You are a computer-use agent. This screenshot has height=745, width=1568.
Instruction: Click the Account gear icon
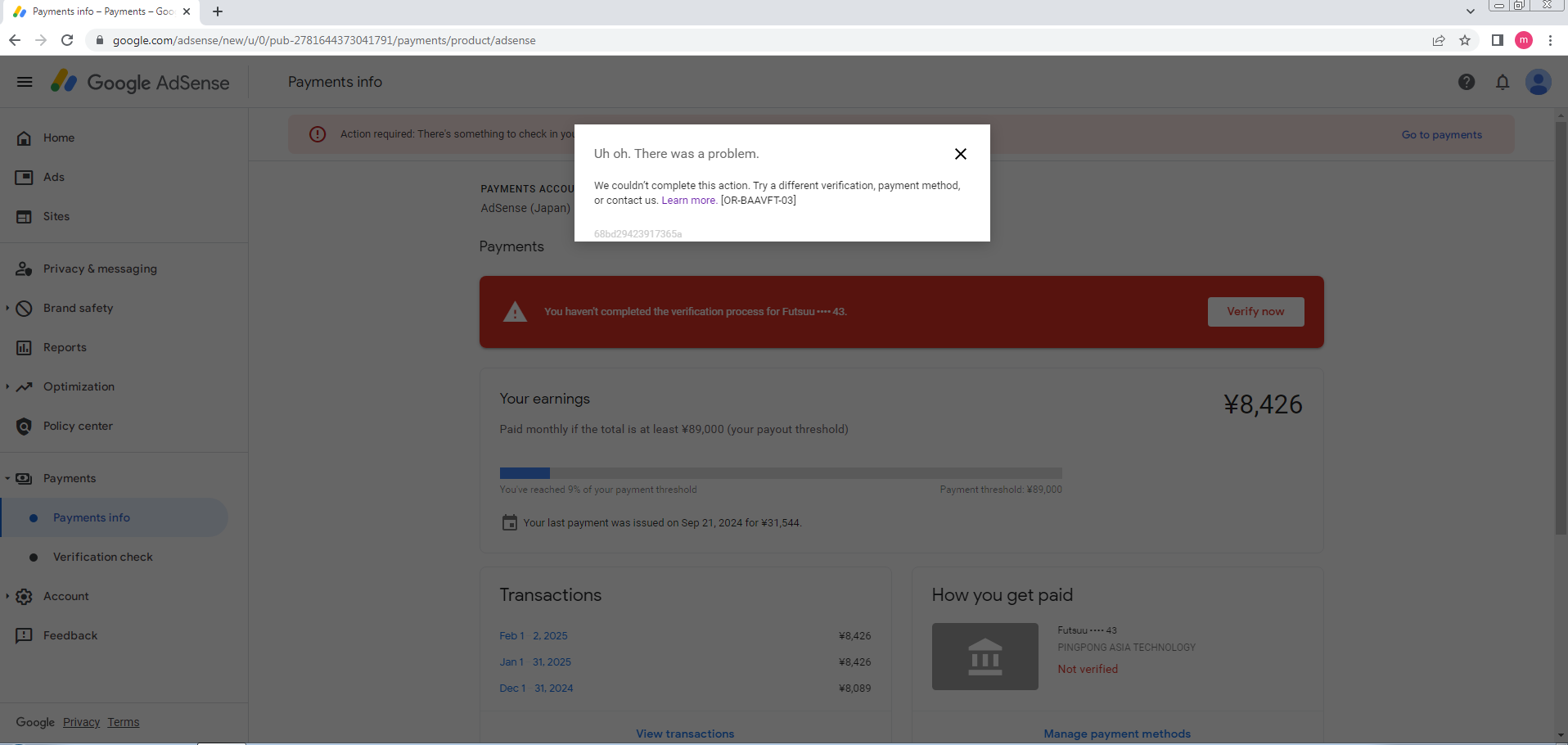pyautogui.click(x=25, y=596)
